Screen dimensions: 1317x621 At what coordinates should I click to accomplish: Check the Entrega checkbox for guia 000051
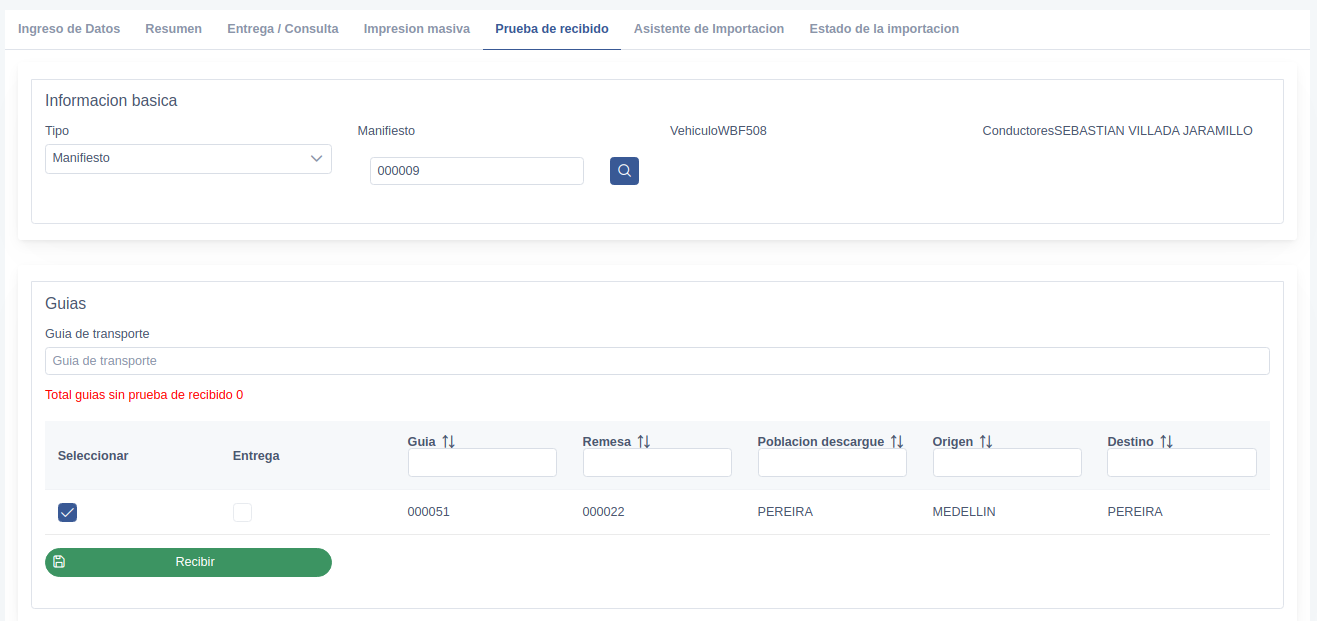(242, 512)
